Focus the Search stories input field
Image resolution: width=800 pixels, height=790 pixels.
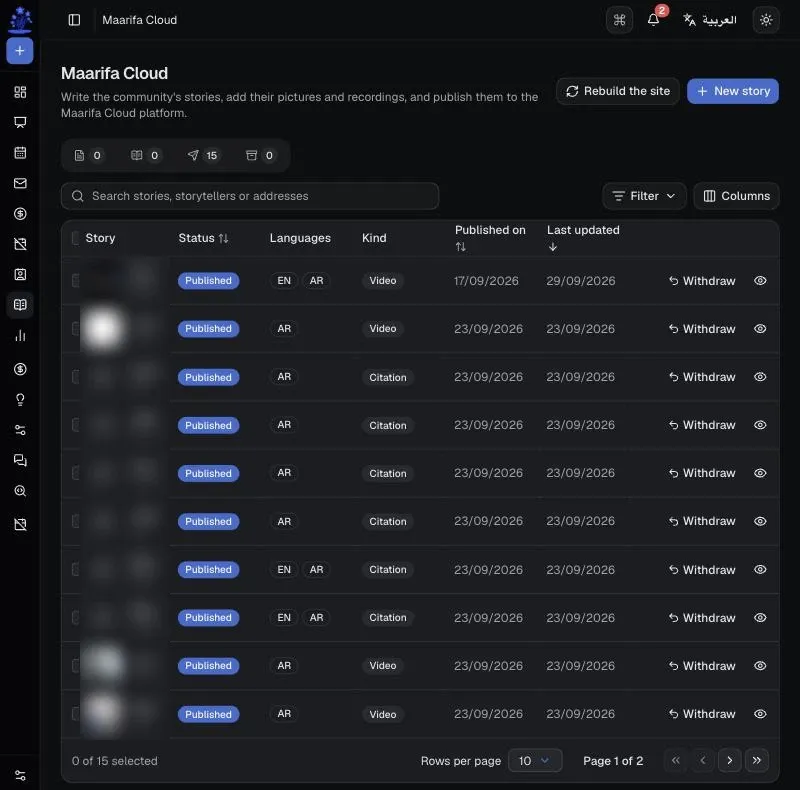point(250,196)
